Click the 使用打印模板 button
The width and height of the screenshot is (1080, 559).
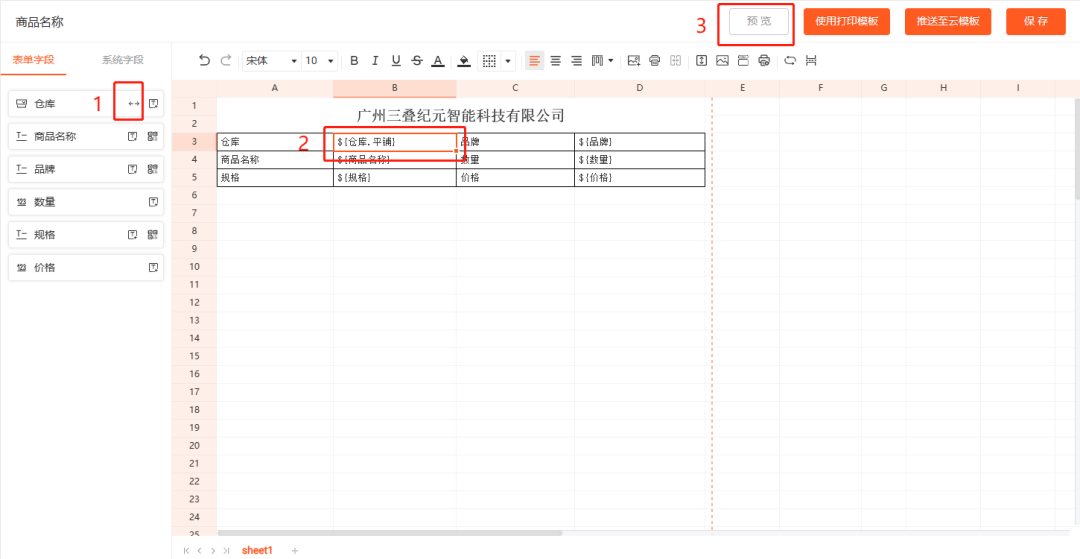[847, 21]
